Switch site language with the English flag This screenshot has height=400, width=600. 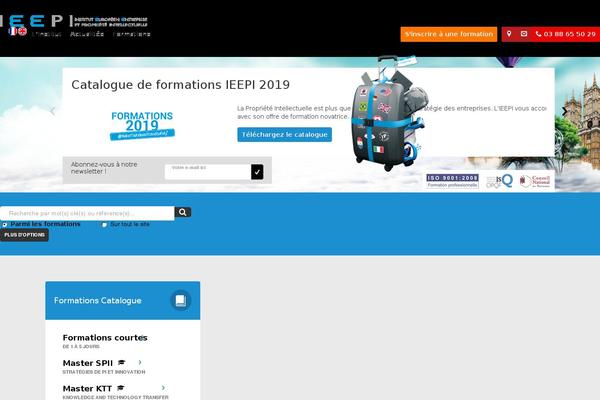pos(23,31)
